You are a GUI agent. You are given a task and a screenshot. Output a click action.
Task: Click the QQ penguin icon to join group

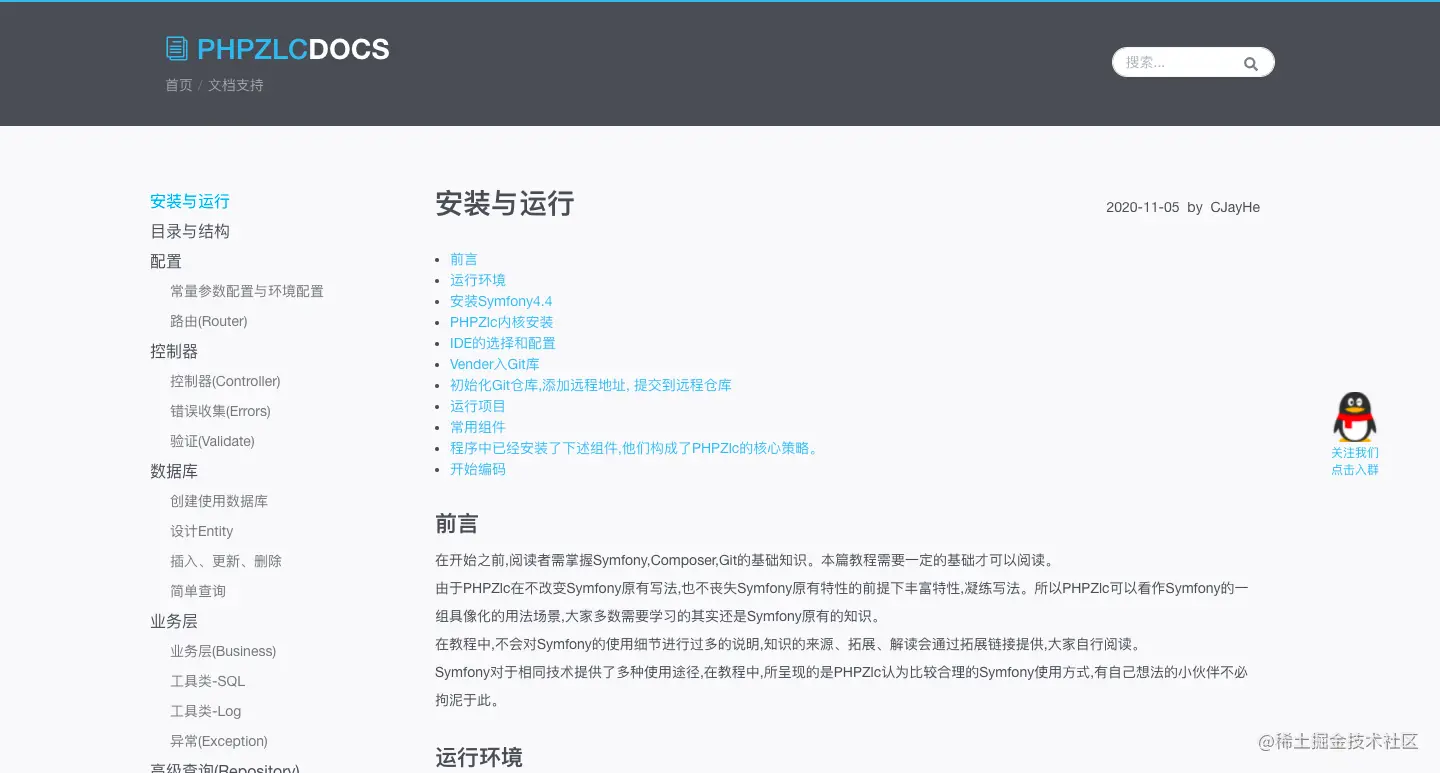[x=1354, y=415]
